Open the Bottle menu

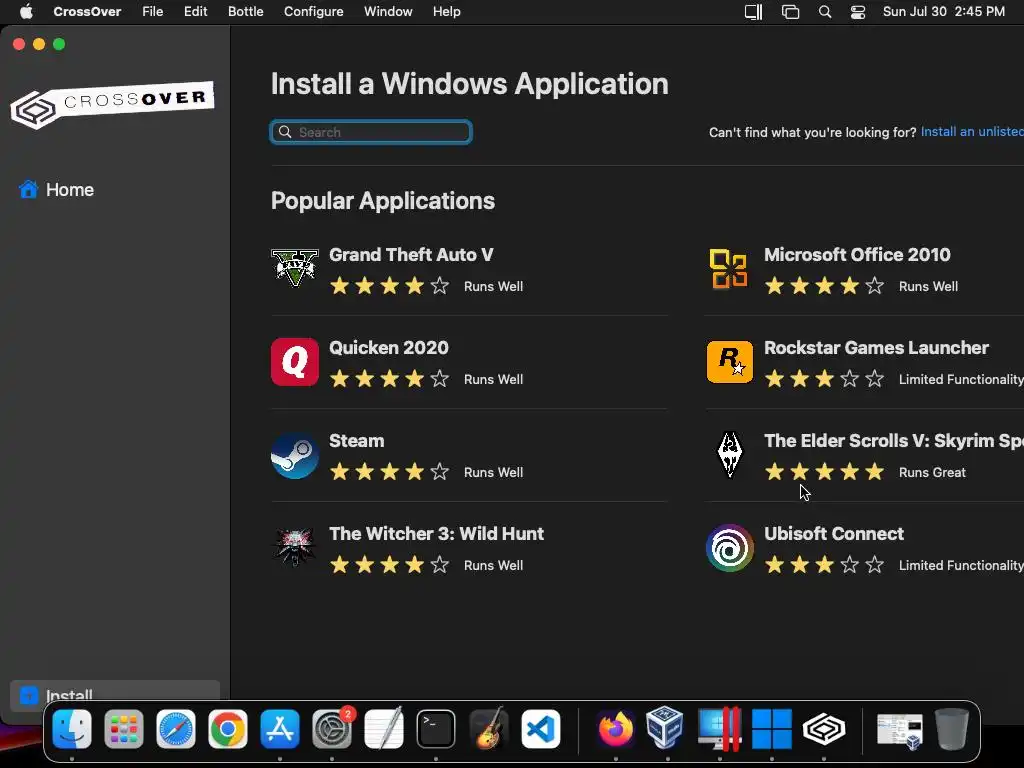click(246, 12)
